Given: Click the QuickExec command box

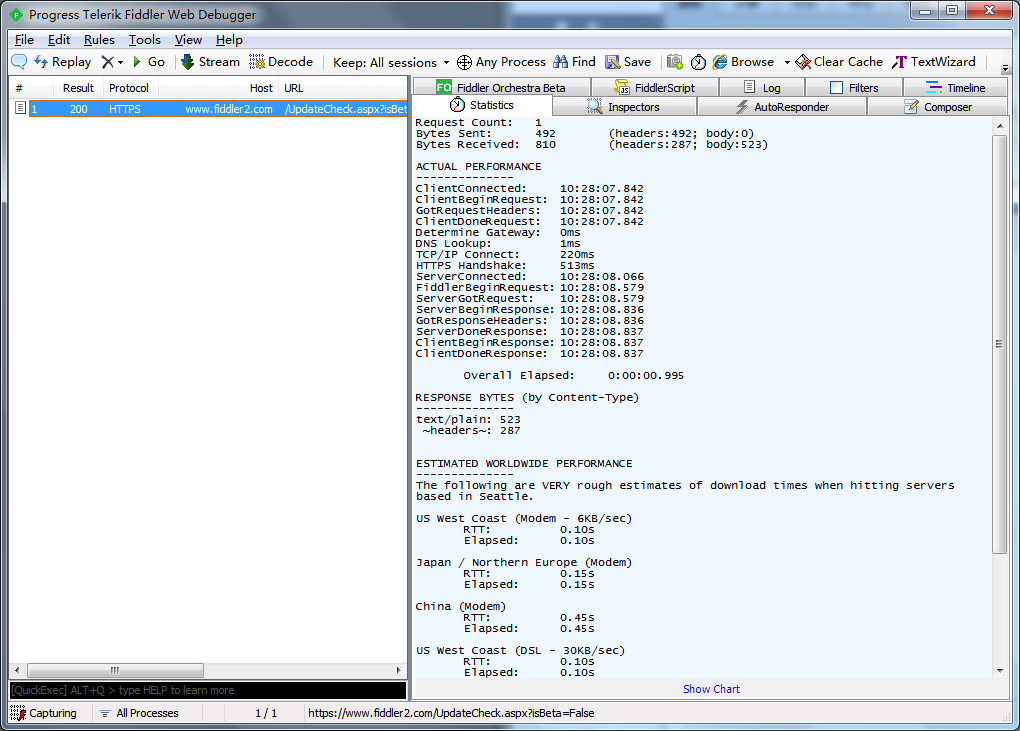Looking at the screenshot, I should (x=208, y=690).
